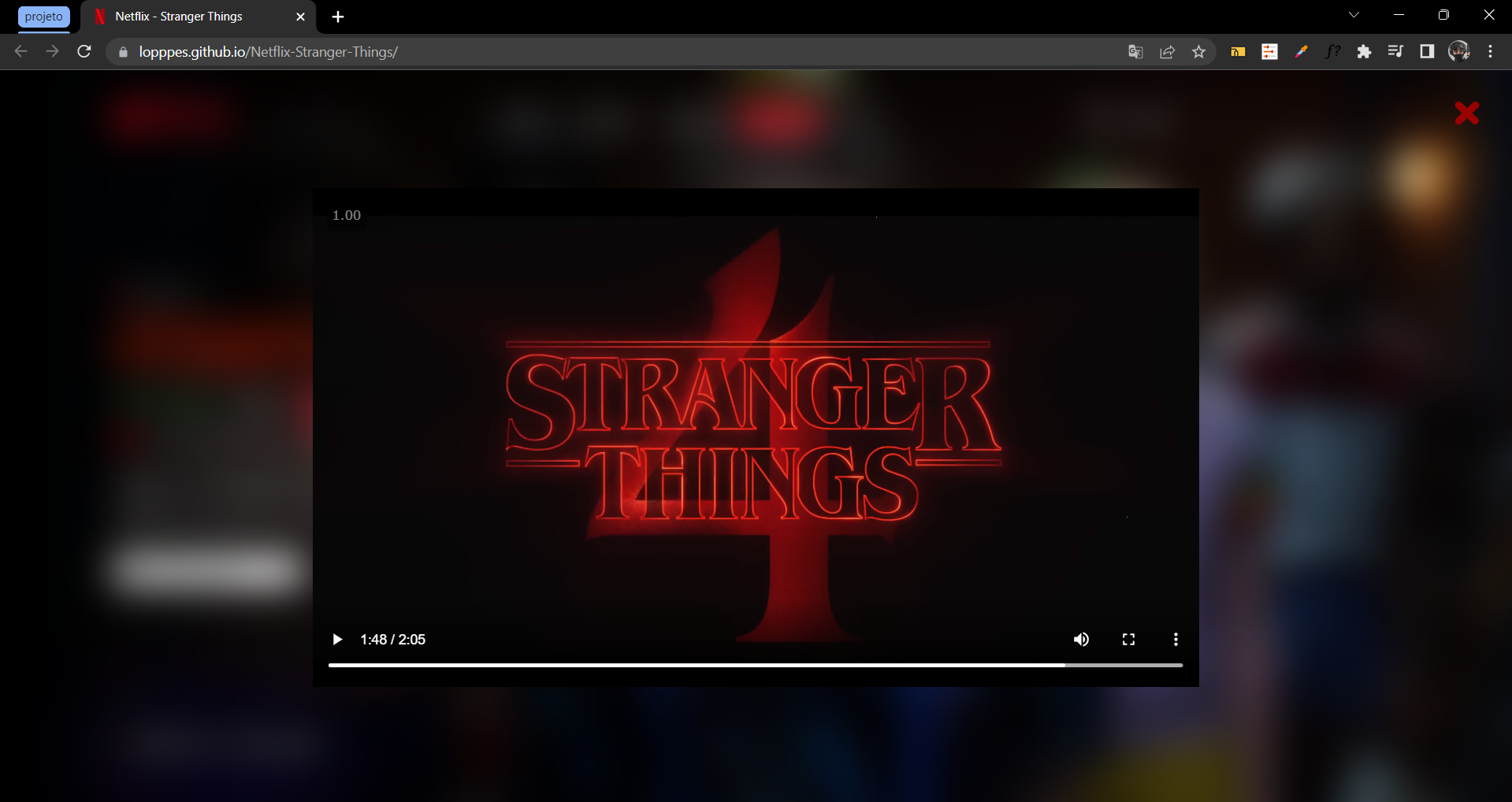Open the extensions puzzle-piece menu

click(1365, 51)
